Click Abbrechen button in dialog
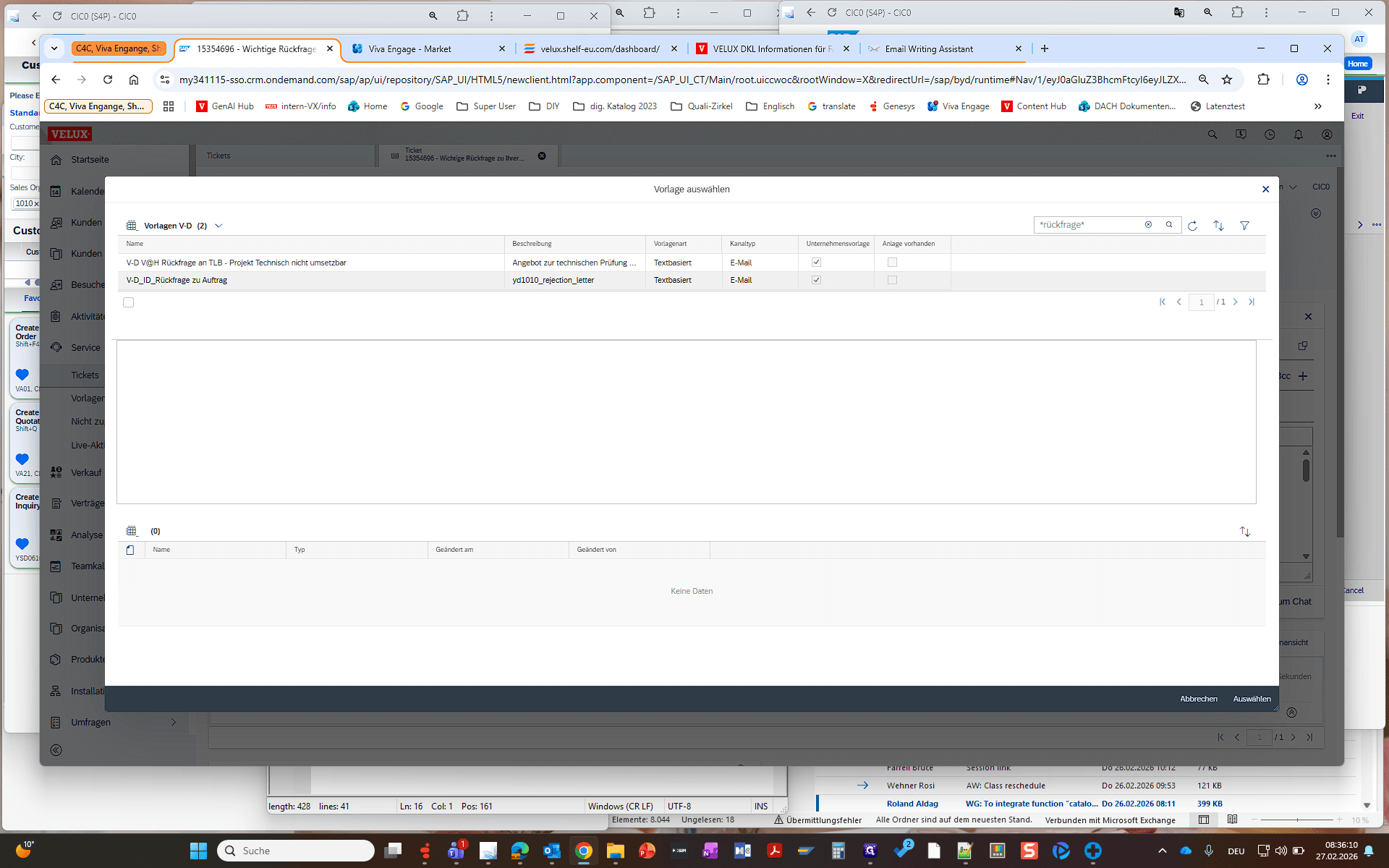 pos(1199,699)
